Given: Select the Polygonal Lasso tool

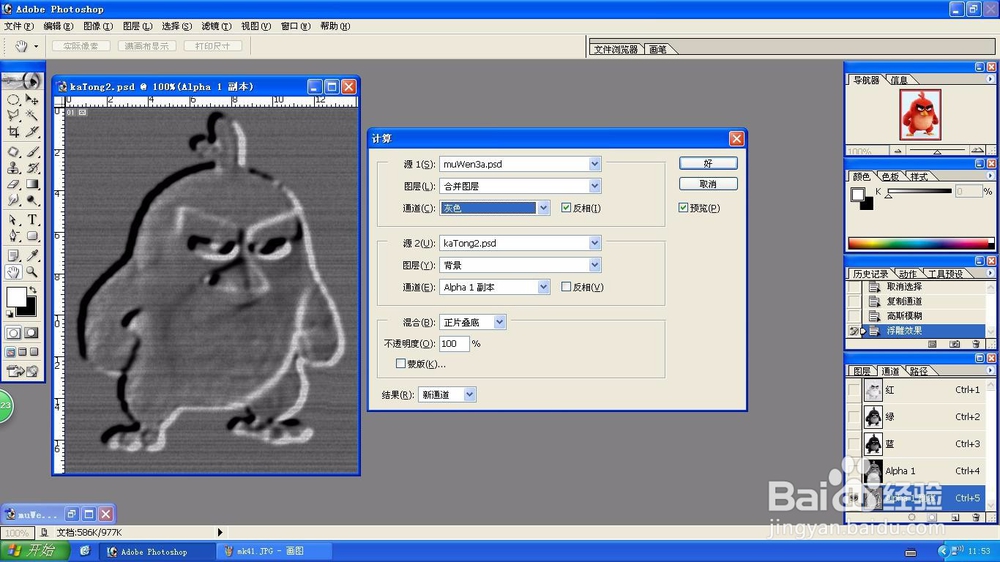Looking at the screenshot, I should [13, 115].
